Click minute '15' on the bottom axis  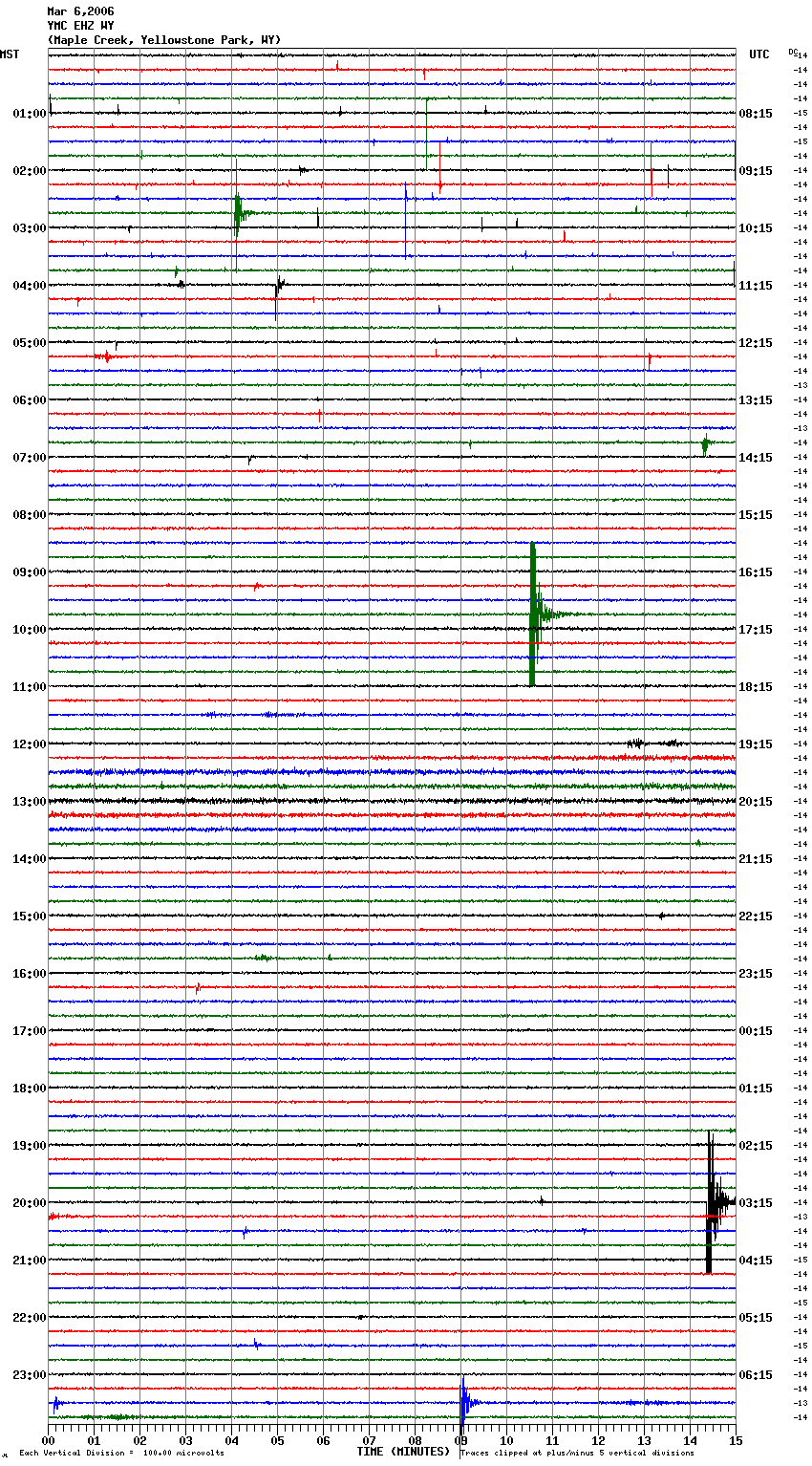click(736, 1441)
